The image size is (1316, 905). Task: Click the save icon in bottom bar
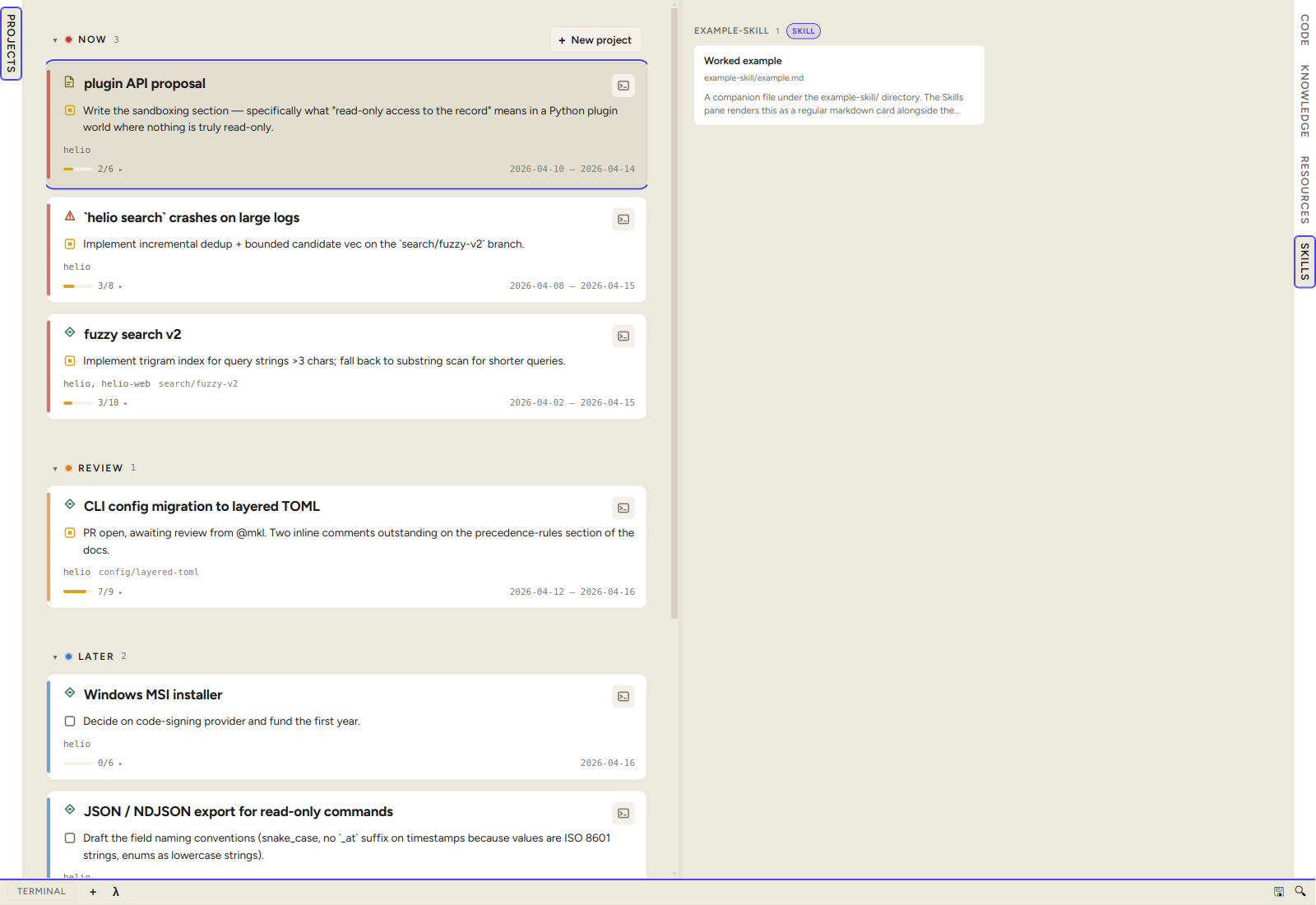click(x=1279, y=892)
